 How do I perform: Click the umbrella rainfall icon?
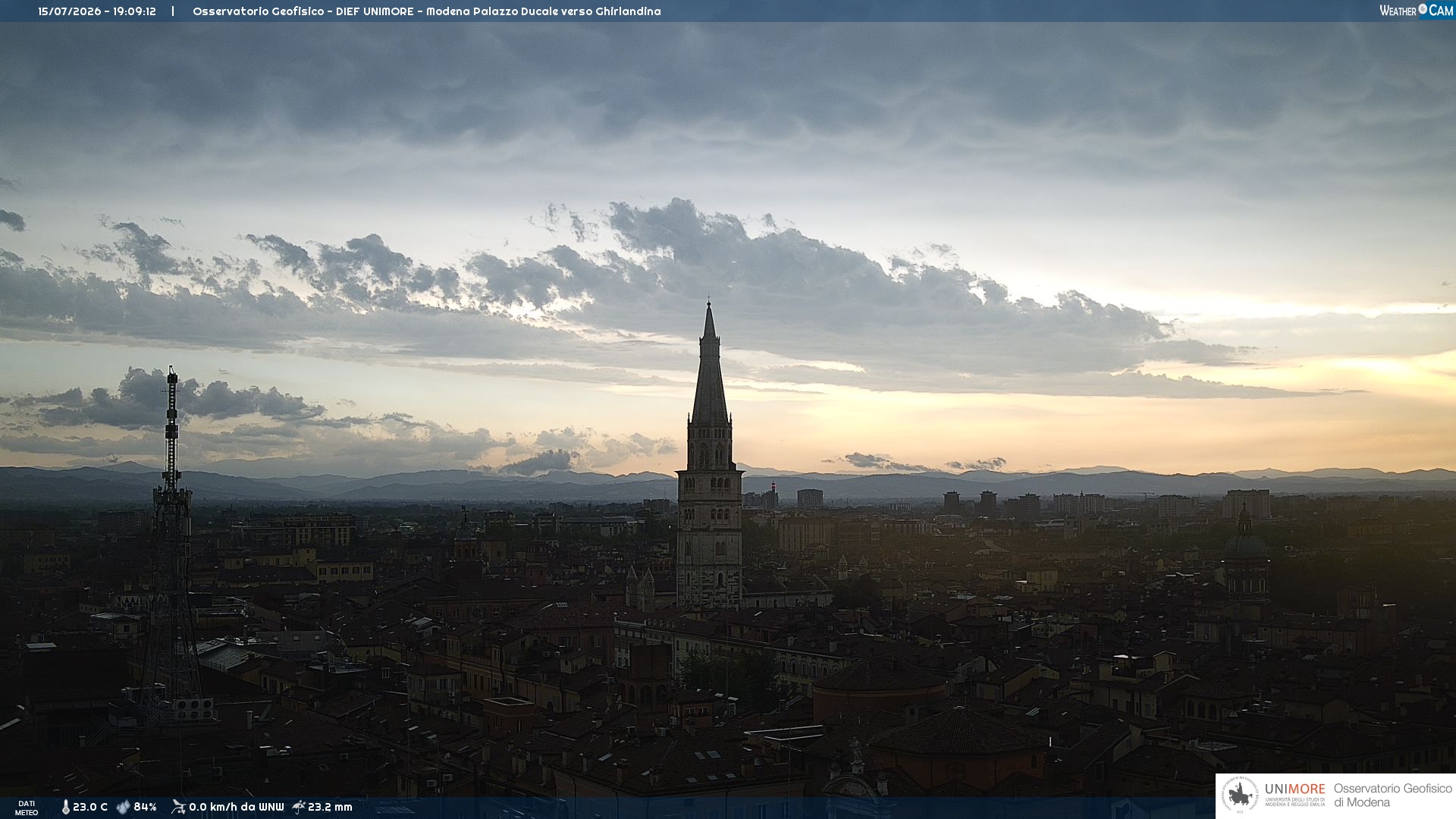[299, 807]
